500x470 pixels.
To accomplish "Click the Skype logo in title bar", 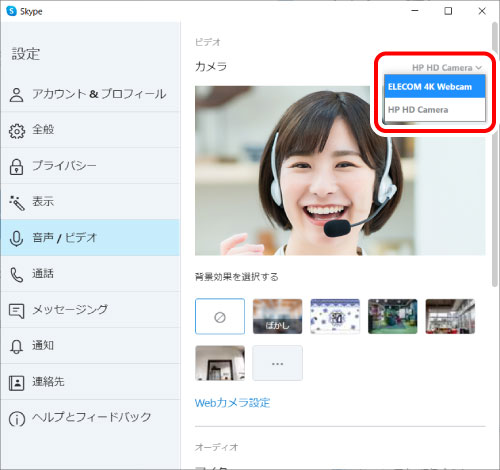I will point(11,11).
